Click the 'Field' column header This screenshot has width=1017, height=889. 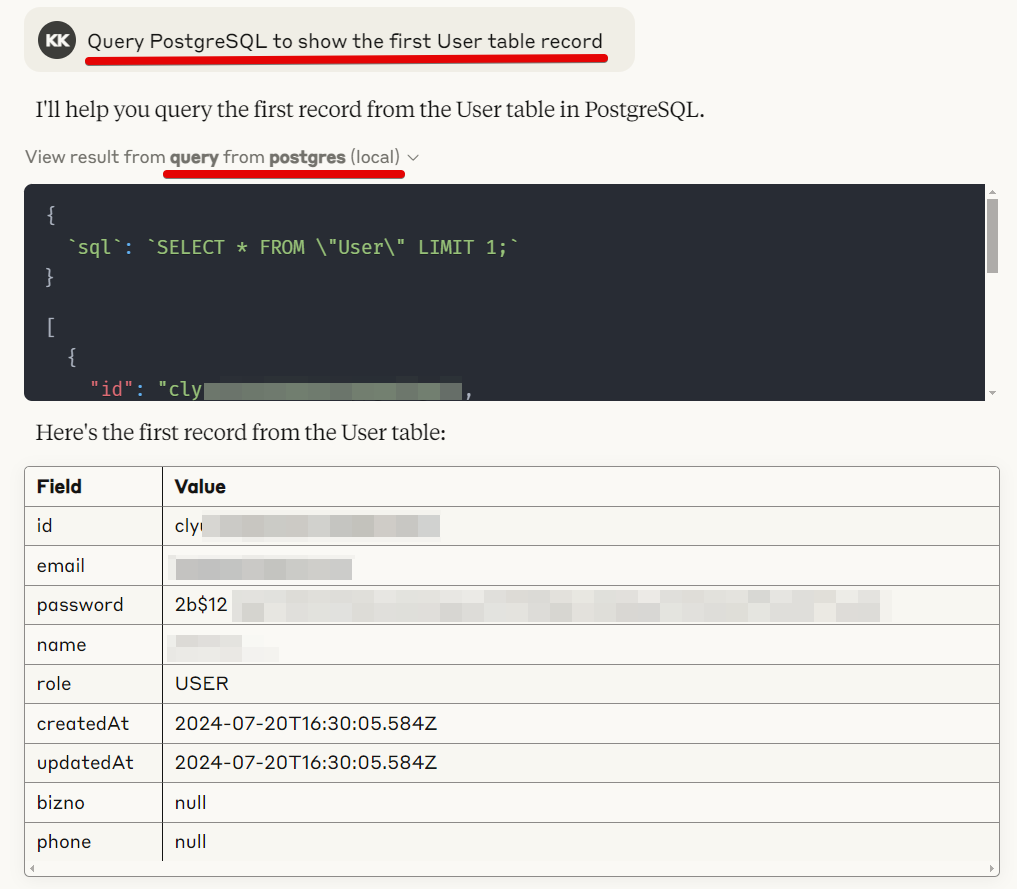[x=93, y=486]
